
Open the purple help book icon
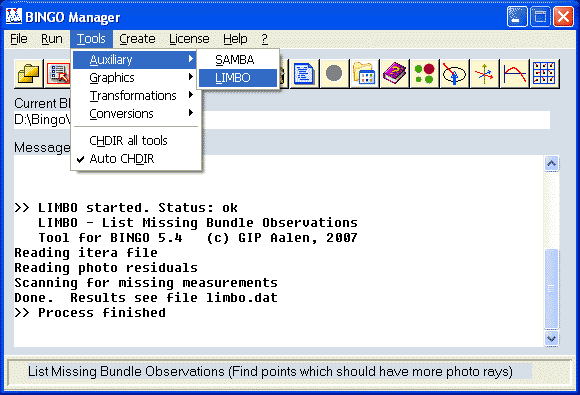pos(394,74)
